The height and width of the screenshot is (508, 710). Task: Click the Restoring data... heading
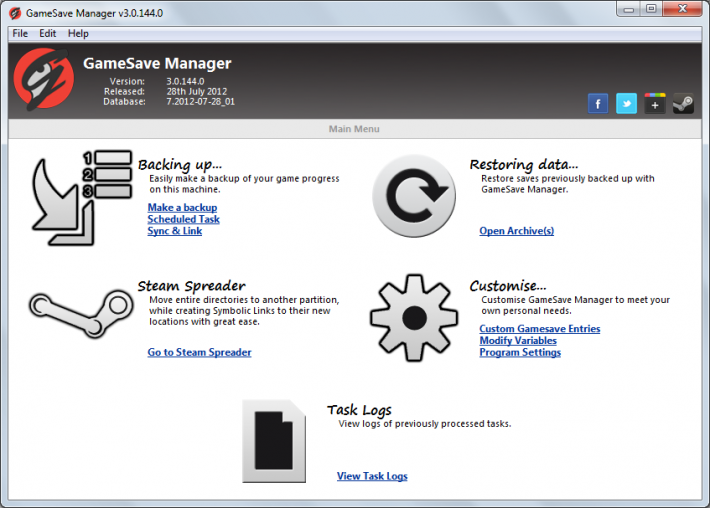click(x=524, y=165)
